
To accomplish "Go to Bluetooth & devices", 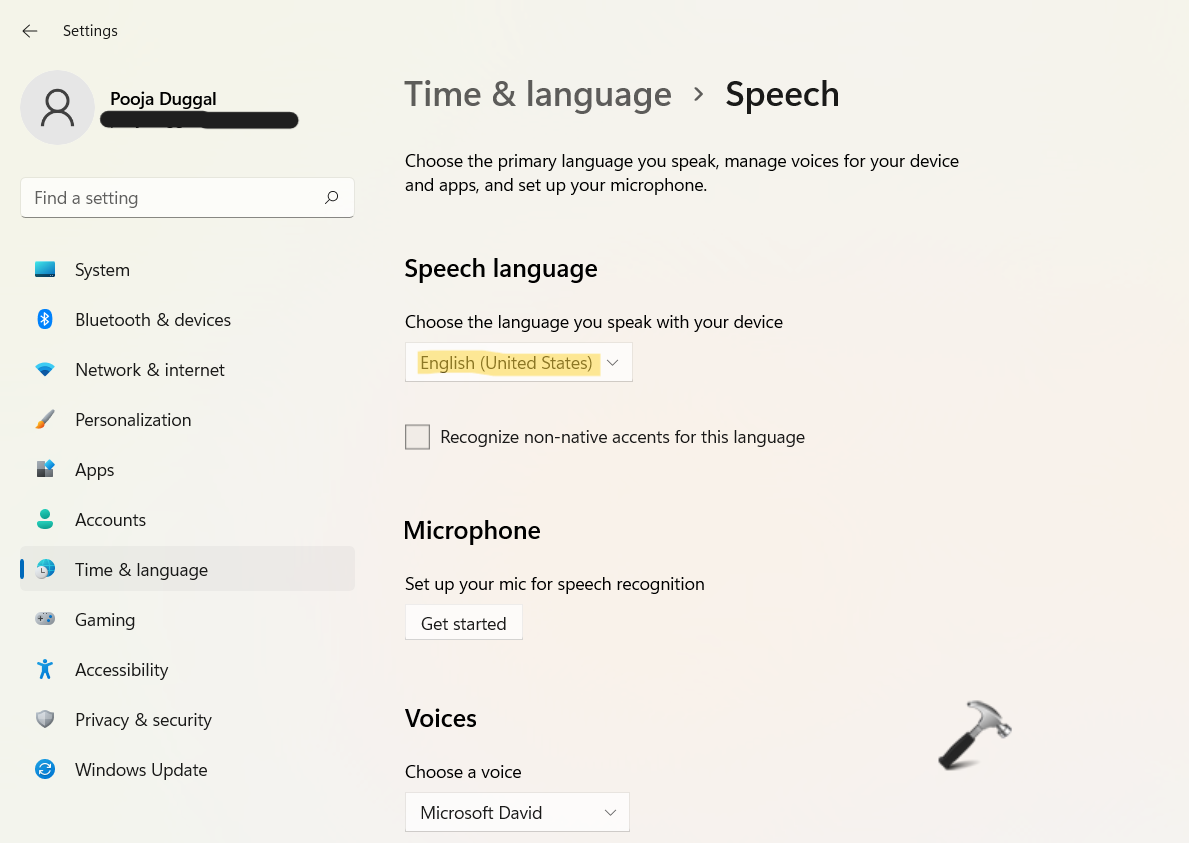I will click(x=187, y=320).
